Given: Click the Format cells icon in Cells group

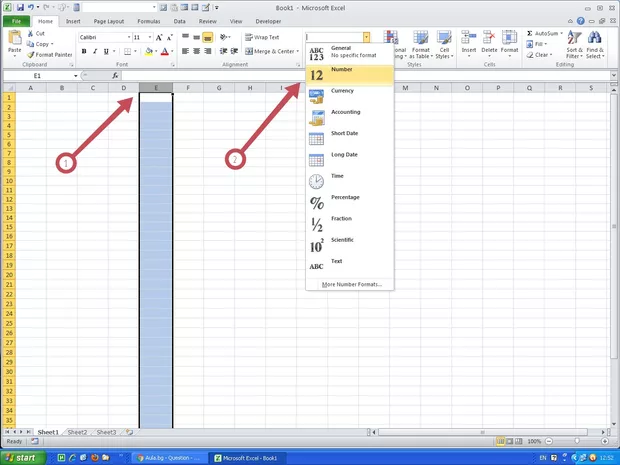Looking at the screenshot, I should (x=509, y=38).
